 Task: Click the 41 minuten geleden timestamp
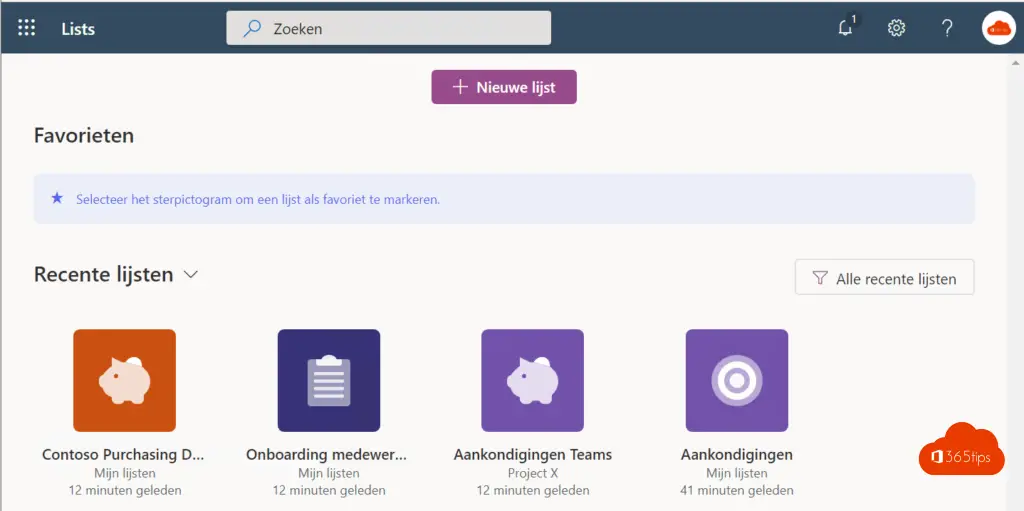click(x=737, y=490)
